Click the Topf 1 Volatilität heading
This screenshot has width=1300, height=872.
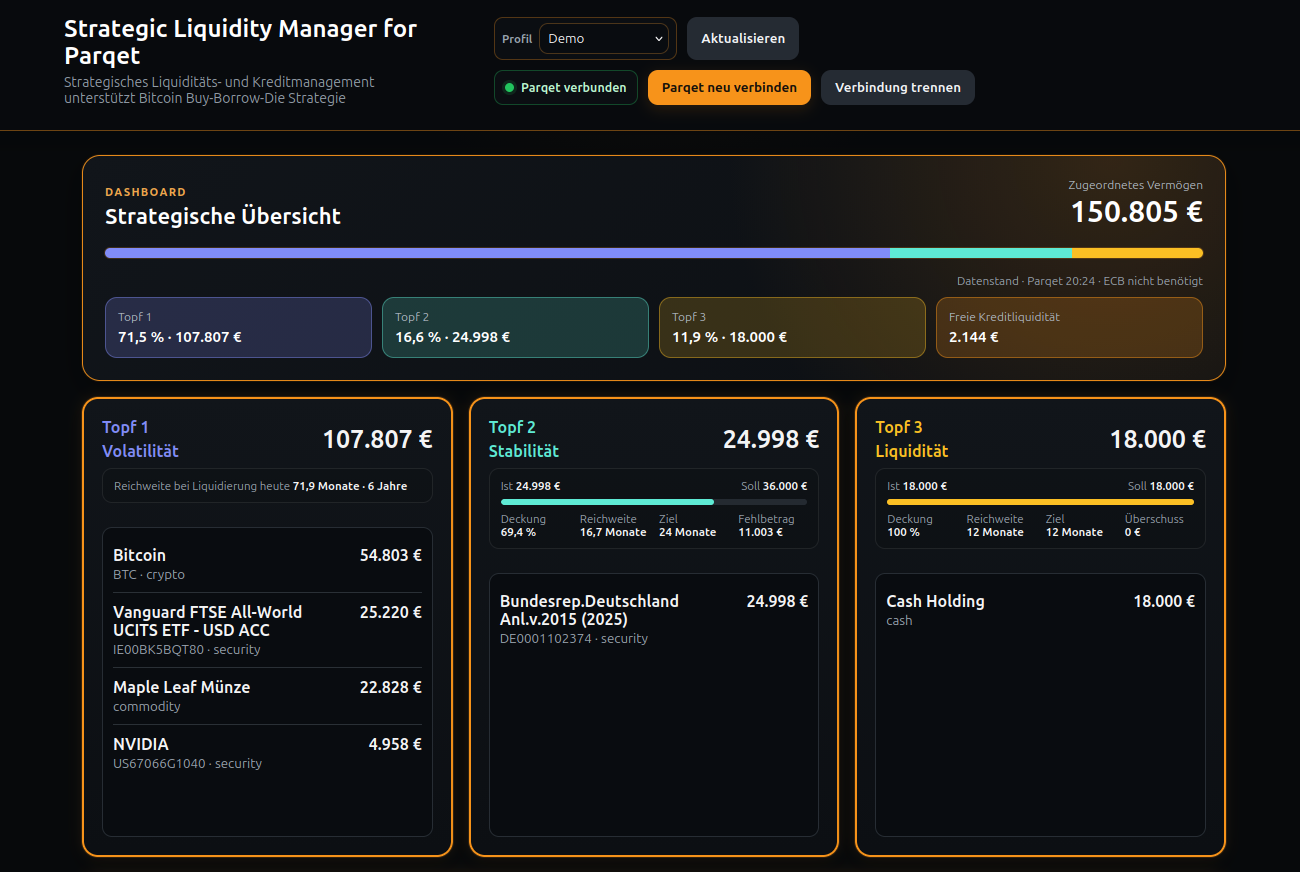[140, 439]
